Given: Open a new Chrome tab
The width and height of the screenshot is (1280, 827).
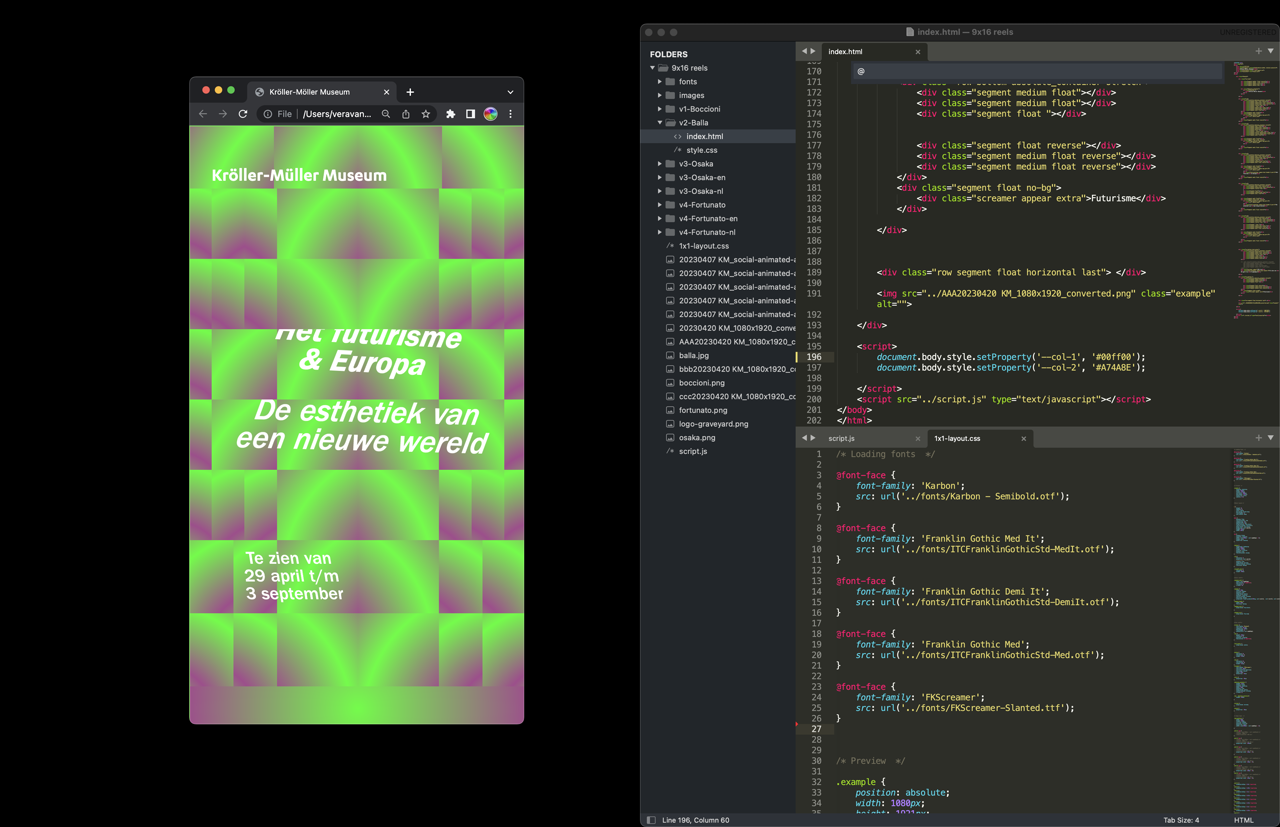Looking at the screenshot, I should [x=410, y=92].
